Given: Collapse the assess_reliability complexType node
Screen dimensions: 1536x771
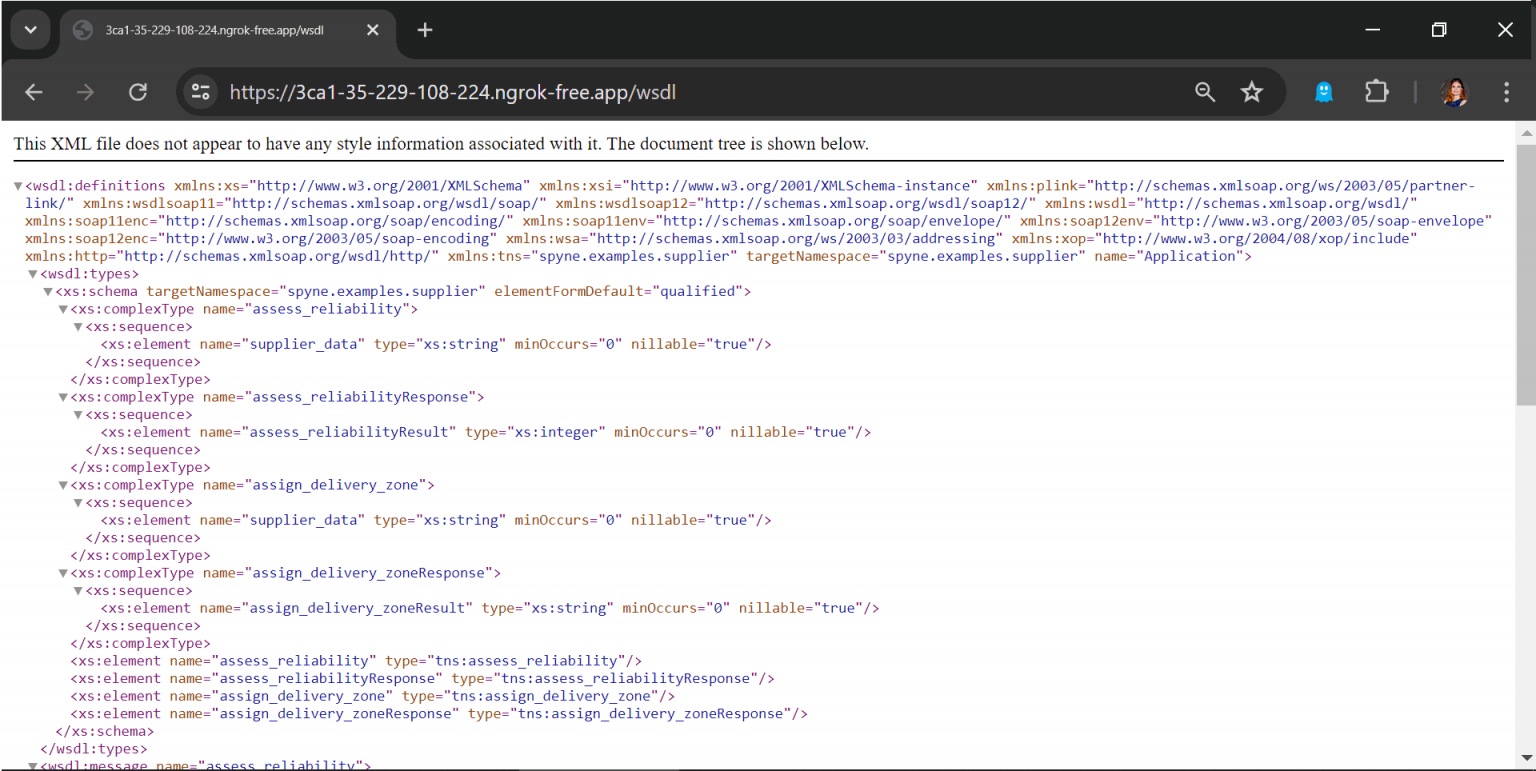Looking at the screenshot, I should tap(63, 309).
